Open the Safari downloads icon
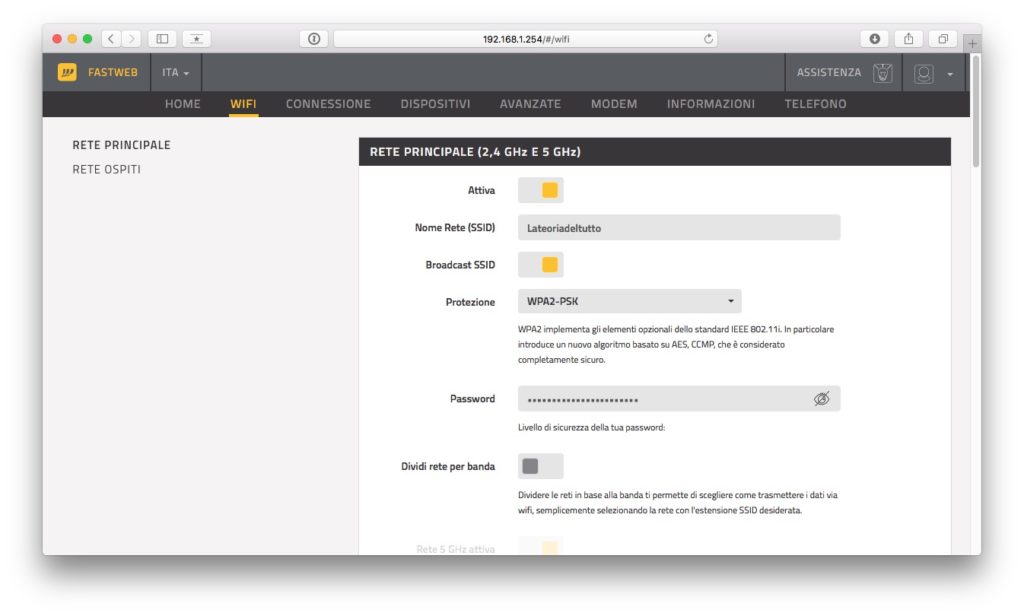Screen dimensions: 1024x616 874,38
